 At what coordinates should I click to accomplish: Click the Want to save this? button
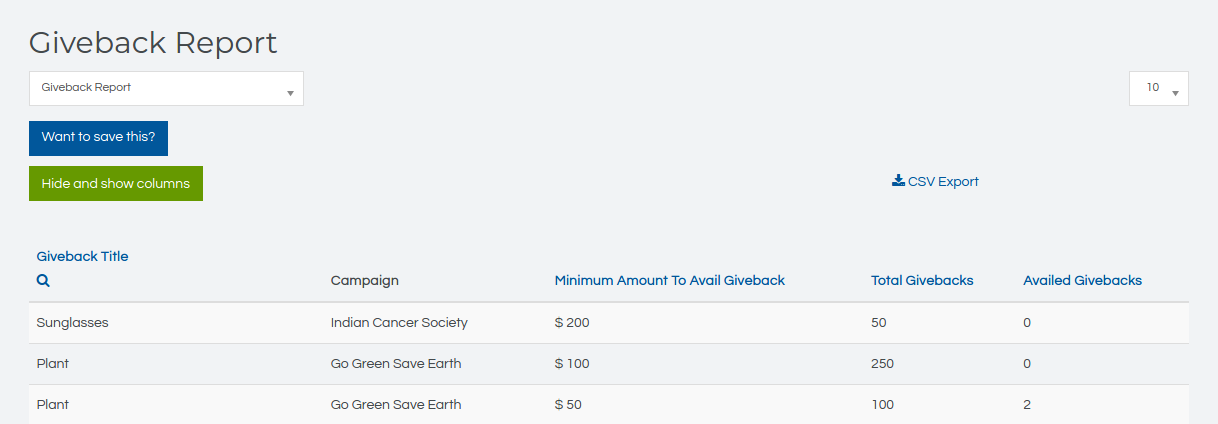(x=98, y=138)
